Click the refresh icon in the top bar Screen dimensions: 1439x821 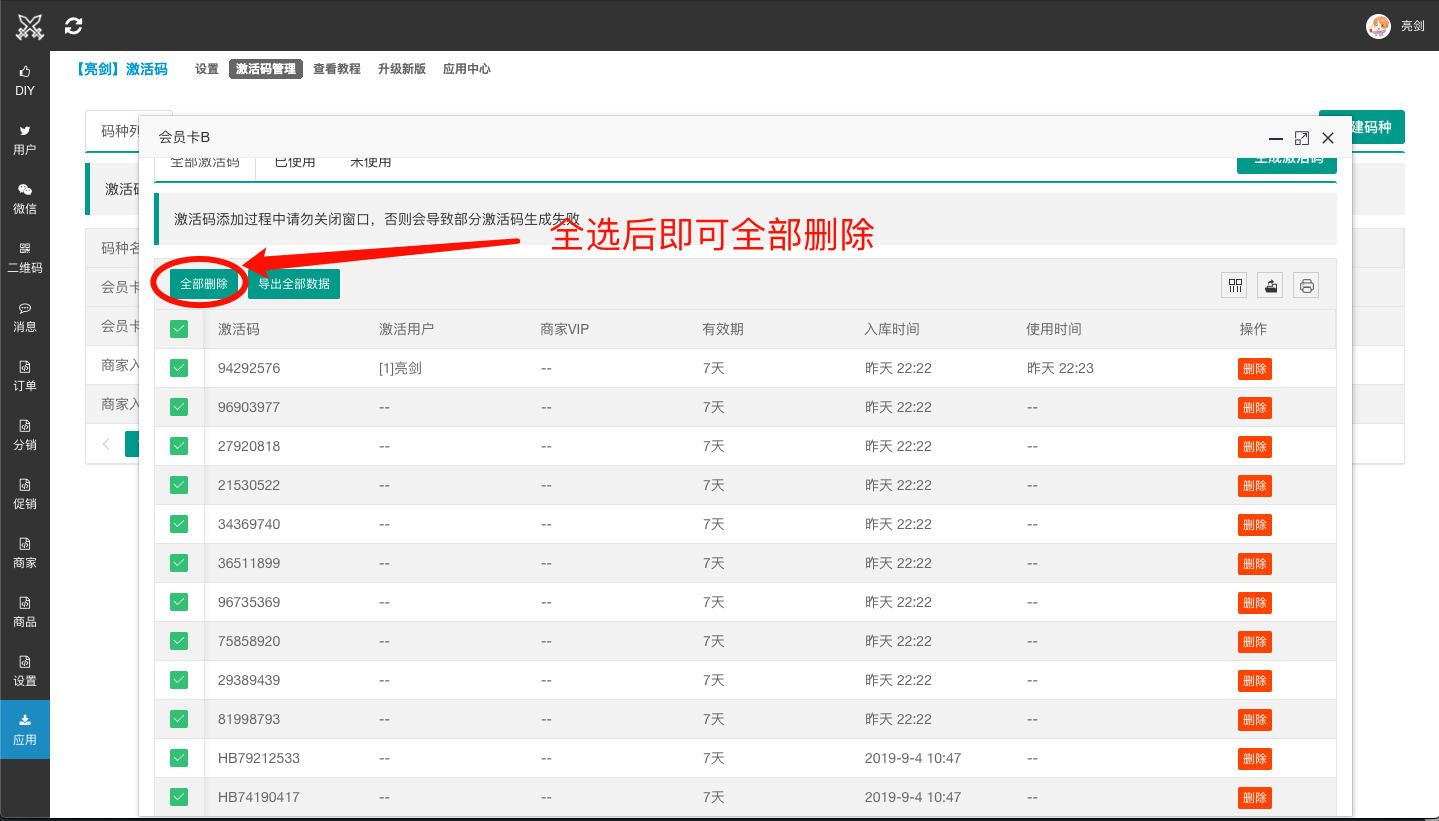coord(72,25)
